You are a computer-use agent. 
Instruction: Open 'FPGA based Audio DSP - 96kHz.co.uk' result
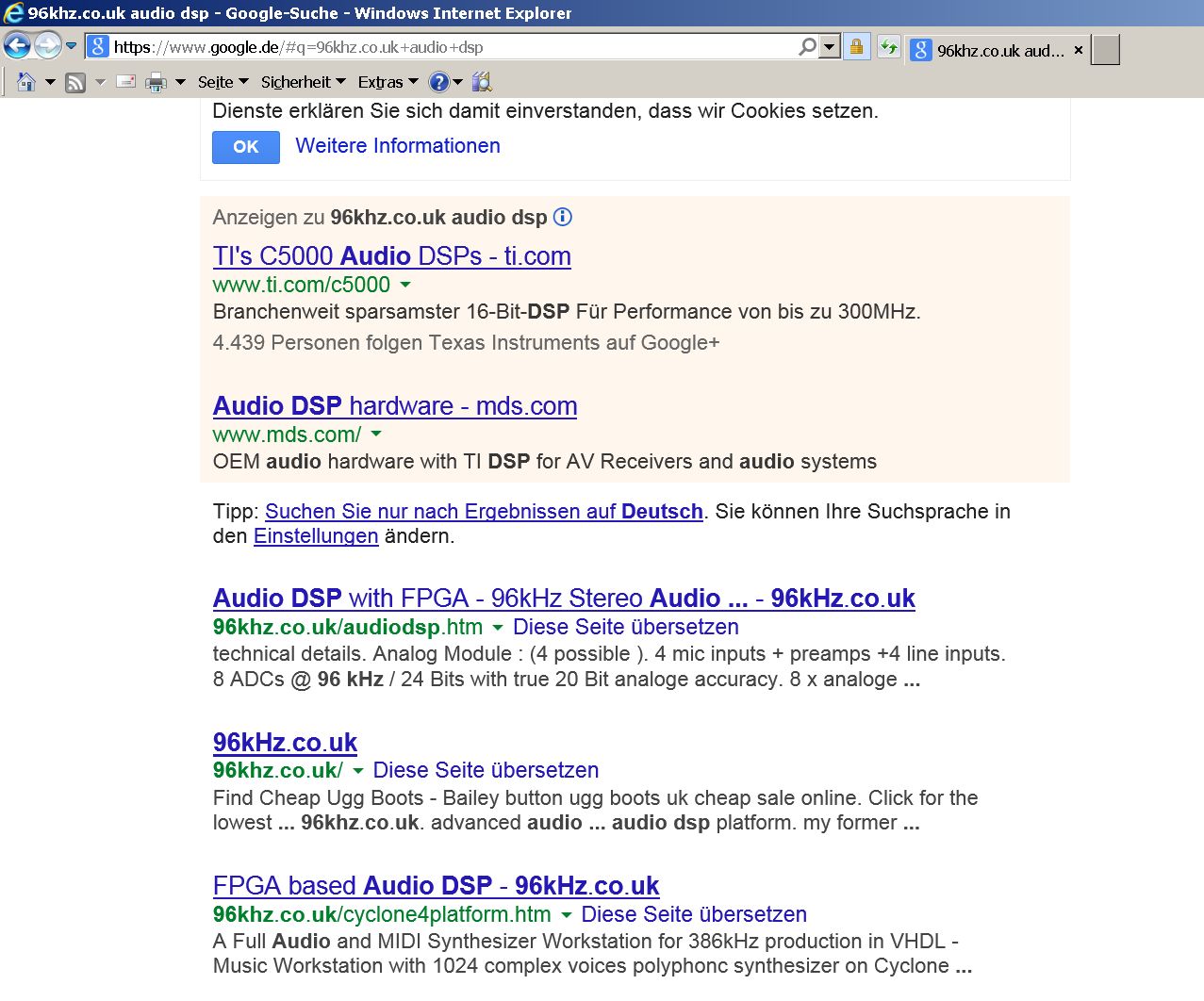point(436,886)
